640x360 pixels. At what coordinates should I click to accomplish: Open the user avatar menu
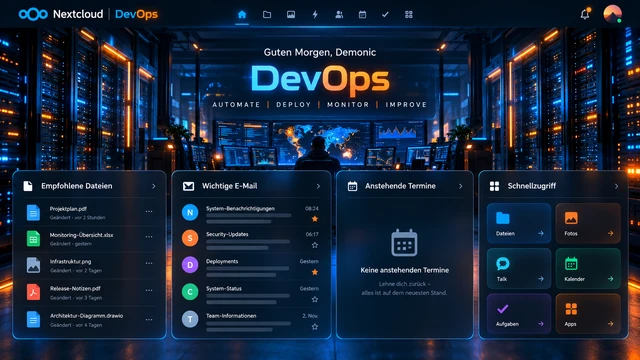click(612, 14)
